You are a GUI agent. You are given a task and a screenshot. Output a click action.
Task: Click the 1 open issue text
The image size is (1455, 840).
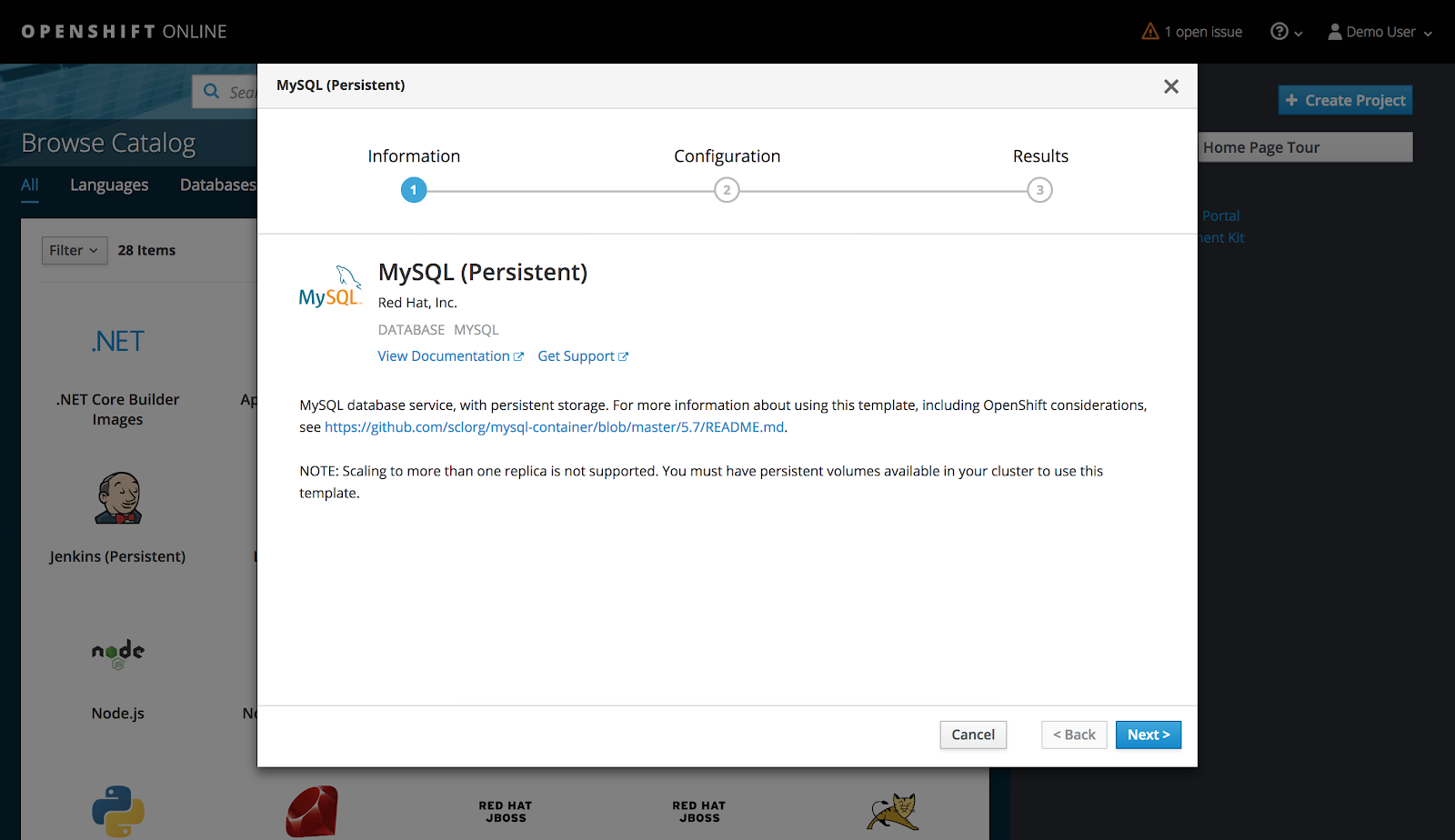[x=1203, y=32]
